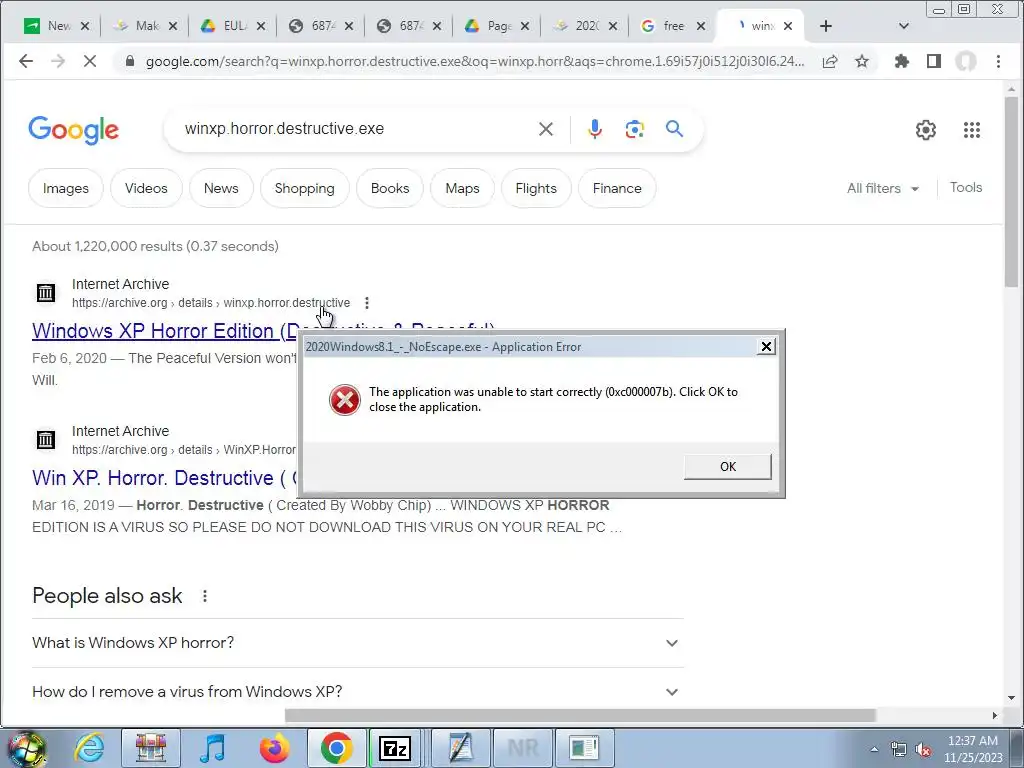Click OK in the Application Error dialog

click(728, 467)
